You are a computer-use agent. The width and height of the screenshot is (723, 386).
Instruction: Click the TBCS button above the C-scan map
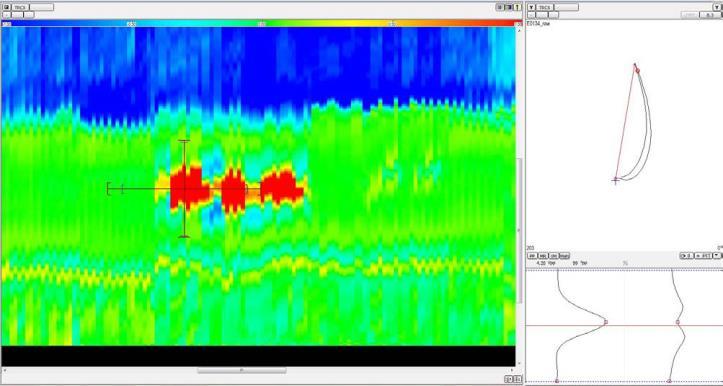20,7
